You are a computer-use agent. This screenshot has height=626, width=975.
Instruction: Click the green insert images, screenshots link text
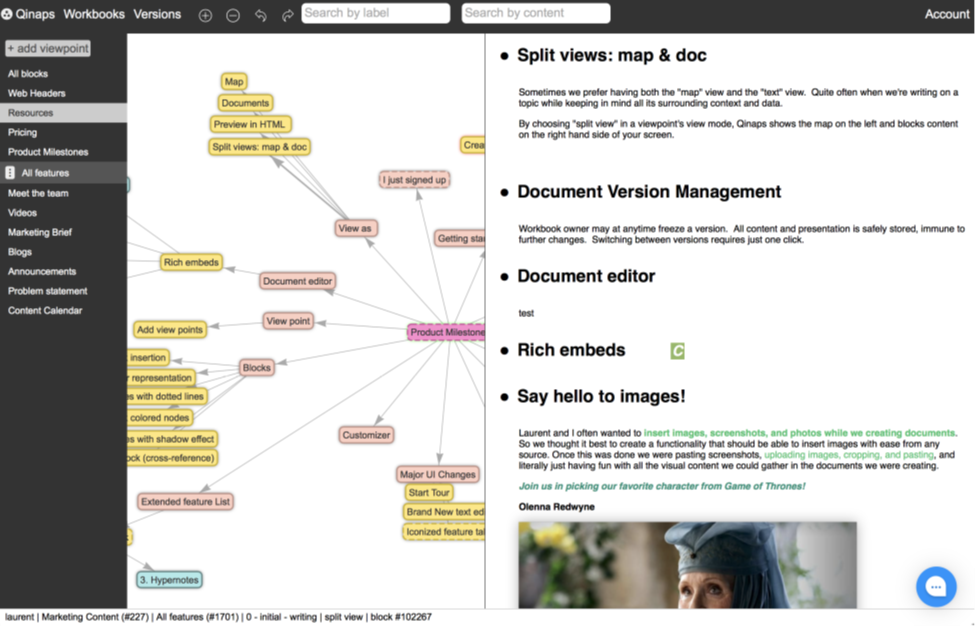click(x=800, y=433)
